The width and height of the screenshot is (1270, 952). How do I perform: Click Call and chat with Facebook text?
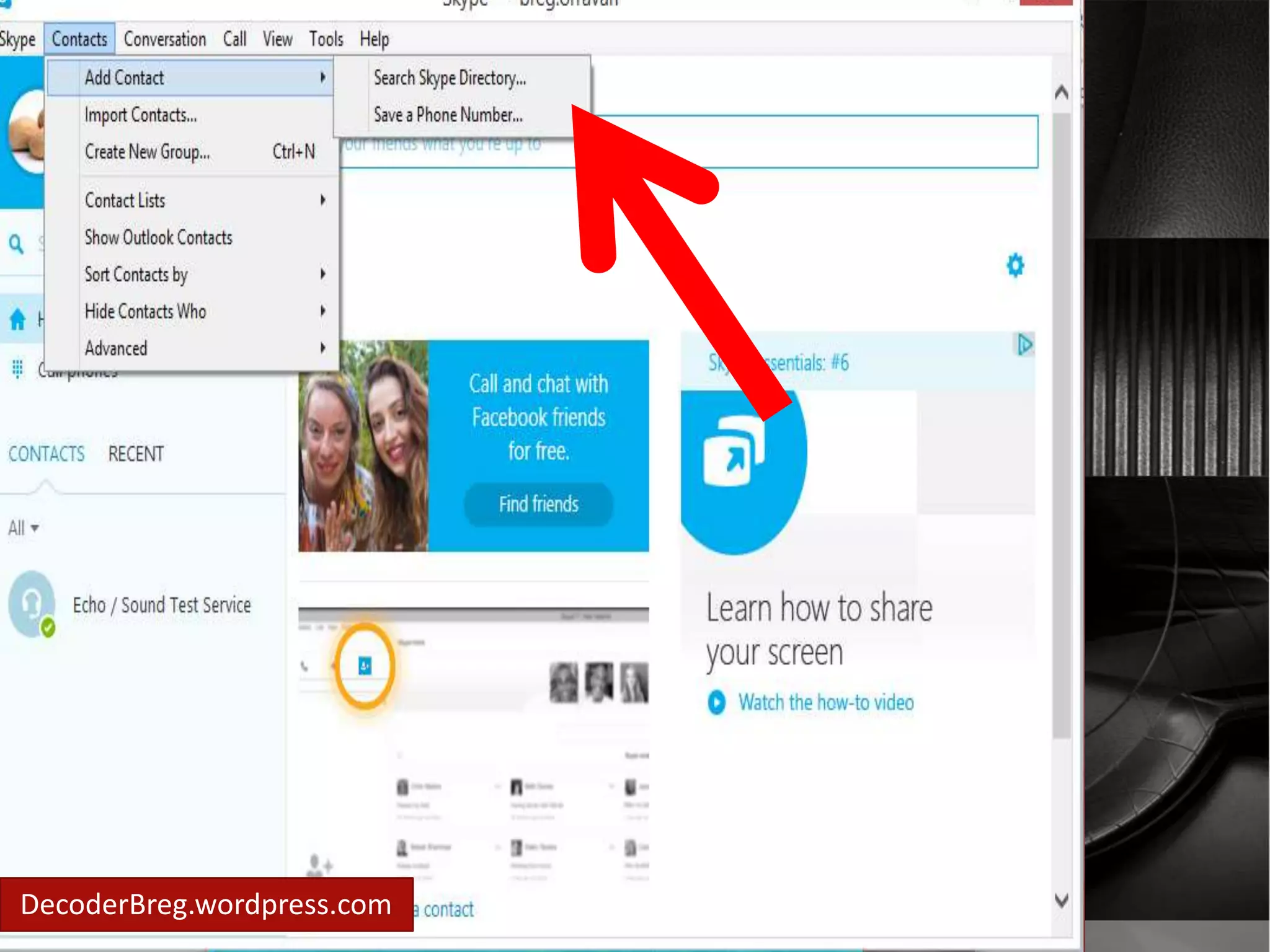coord(538,417)
